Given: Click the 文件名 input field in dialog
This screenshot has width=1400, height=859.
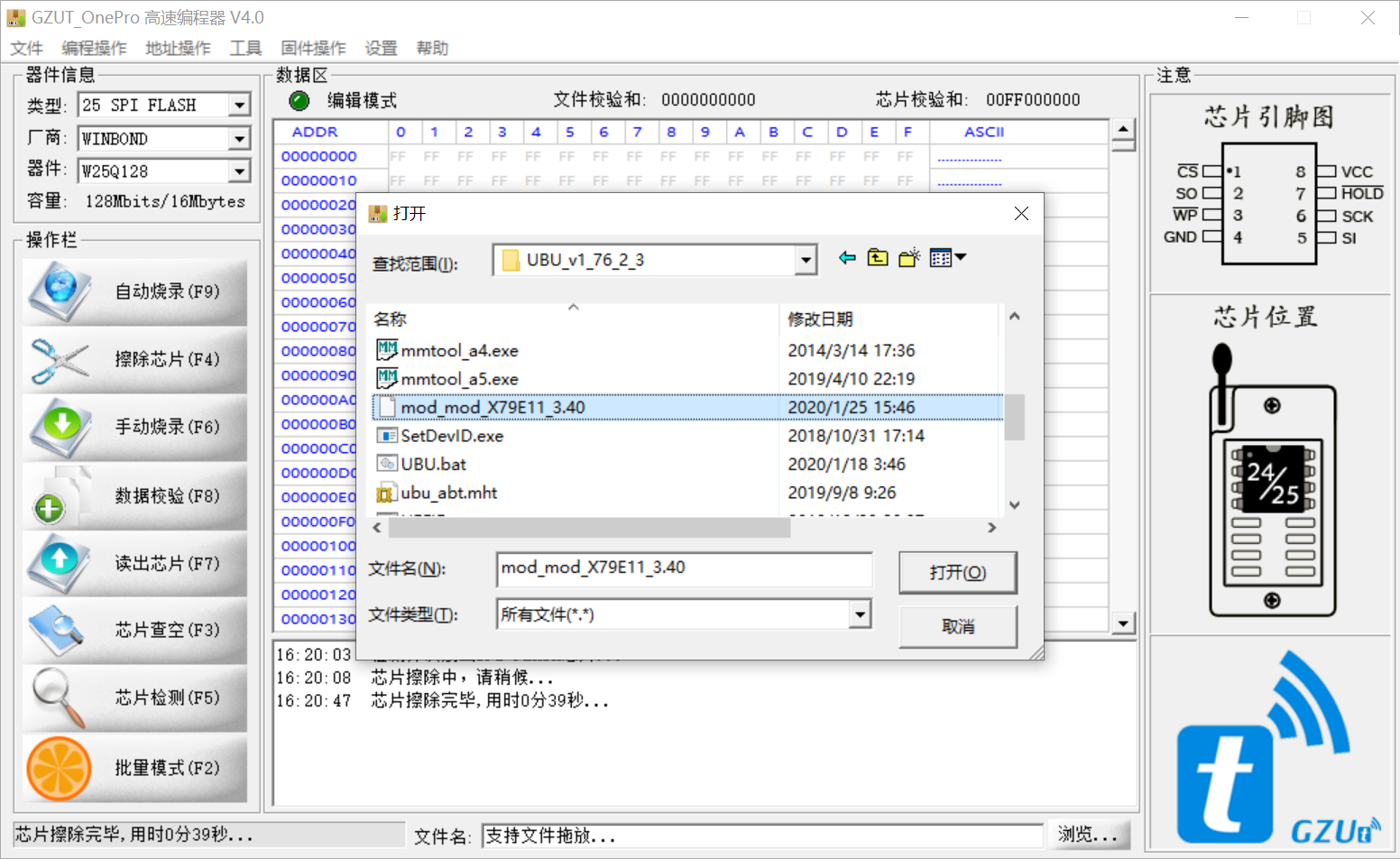Looking at the screenshot, I should point(684,568).
